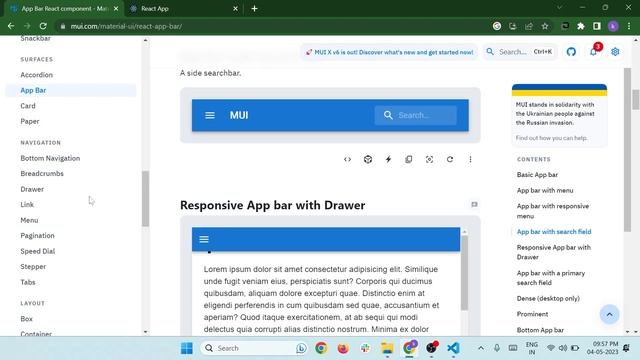Close the React App tab
This screenshot has width=640, height=360.
235,9
